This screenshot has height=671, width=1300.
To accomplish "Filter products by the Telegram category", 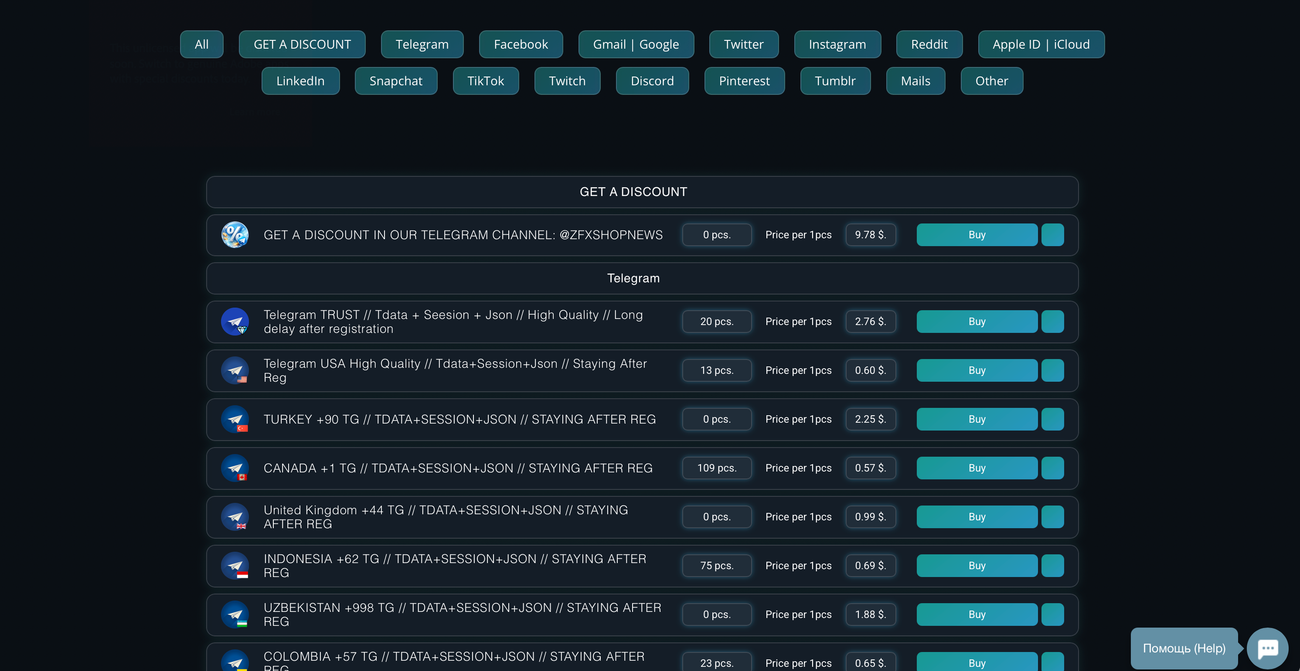I will [422, 44].
